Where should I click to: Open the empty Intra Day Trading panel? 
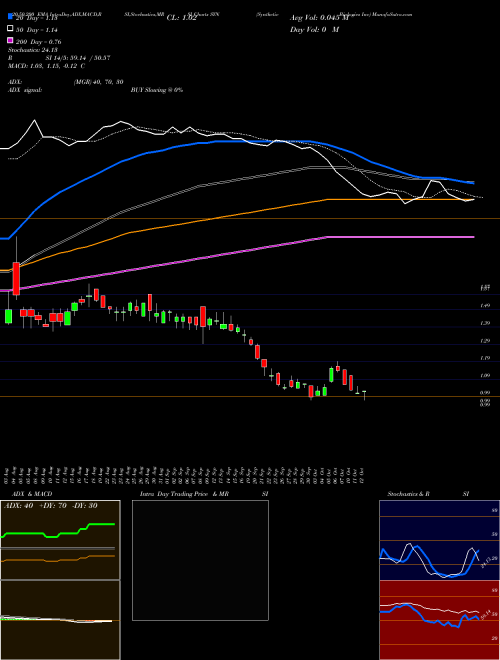(x=200, y=560)
